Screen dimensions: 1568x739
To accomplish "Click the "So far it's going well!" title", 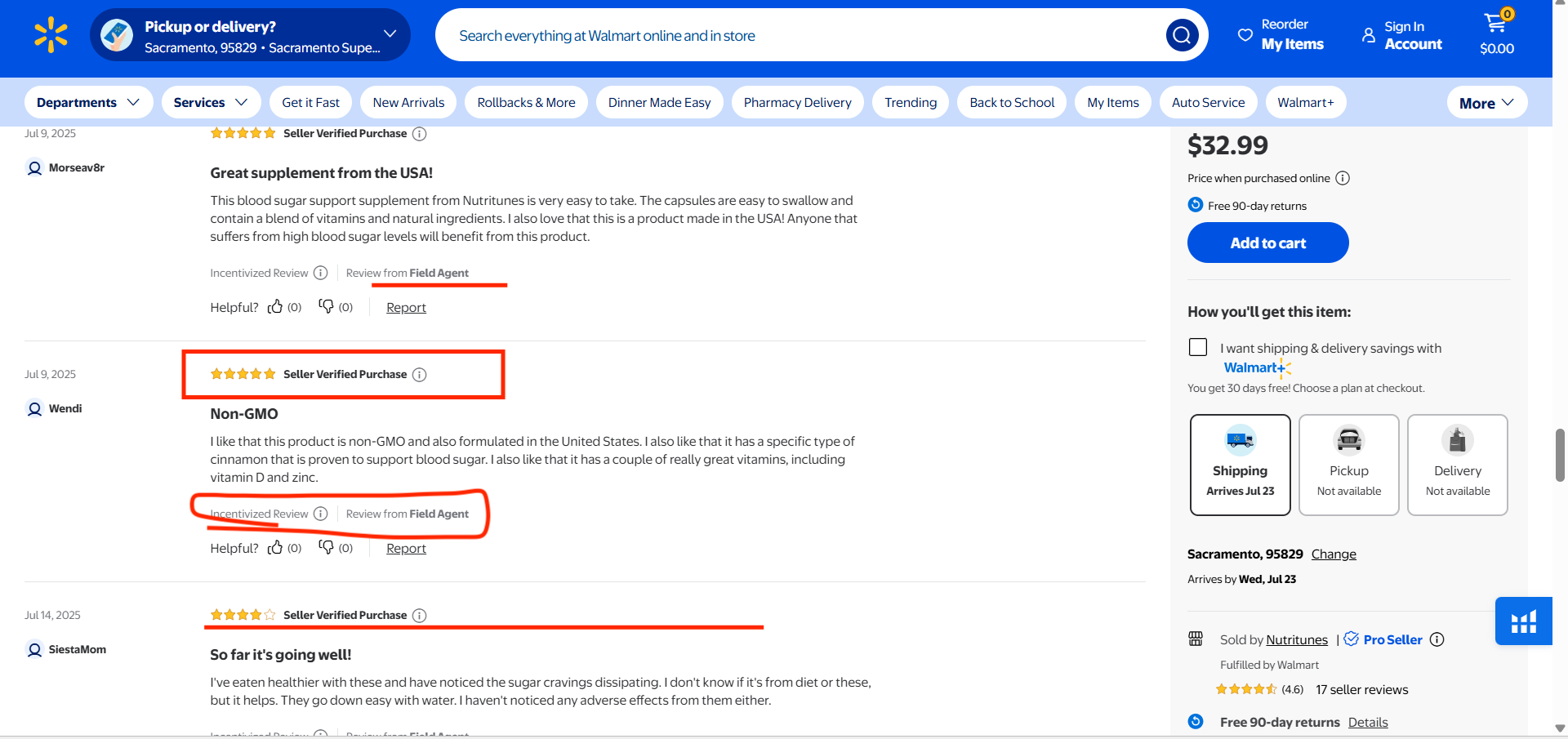I will tap(281, 655).
